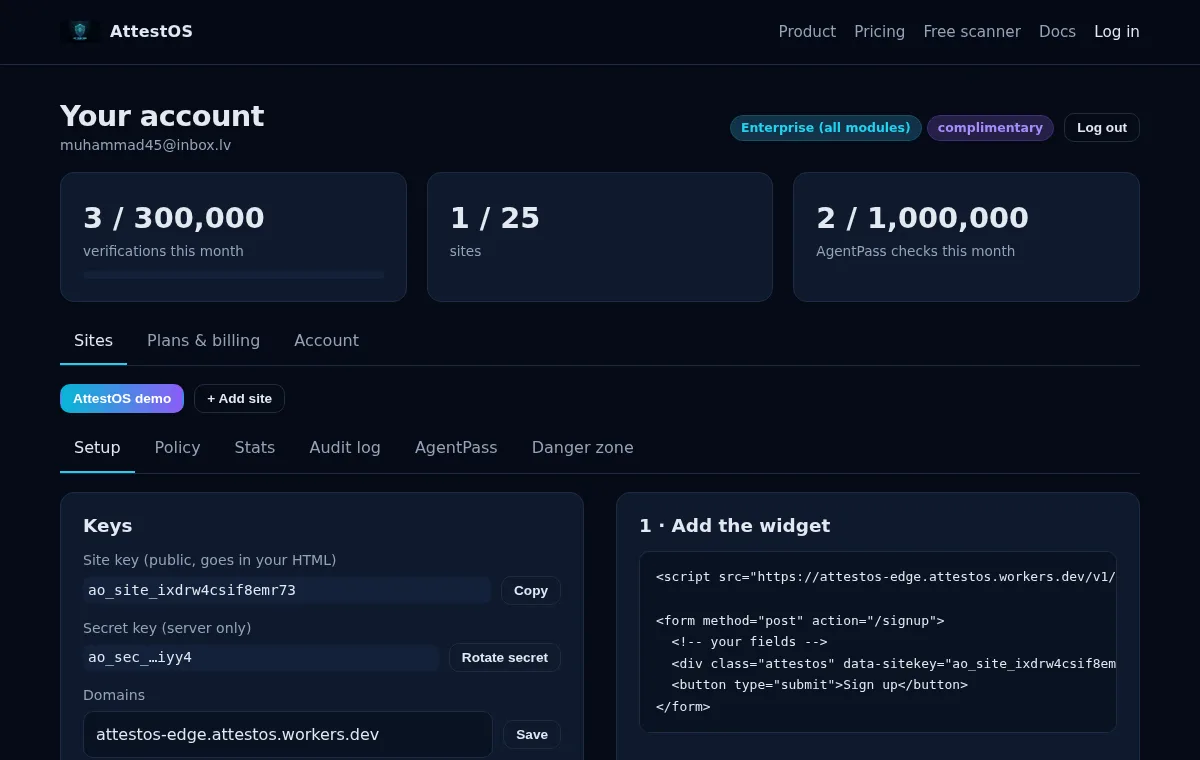
Task: Click the AgentPass checks this month label
Action: click(915, 251)
